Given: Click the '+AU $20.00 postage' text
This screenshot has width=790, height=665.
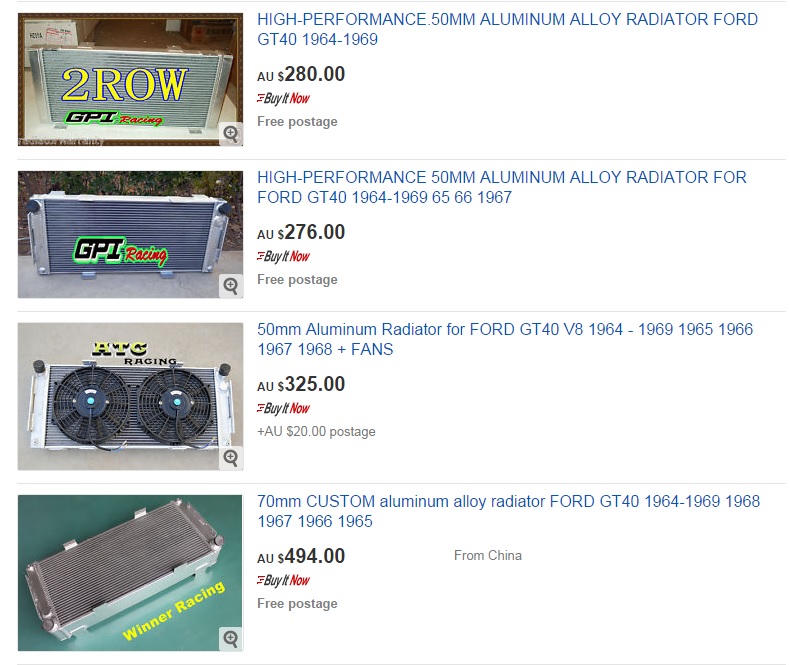Looking at the screenshot, I should [x=316, y=432].
